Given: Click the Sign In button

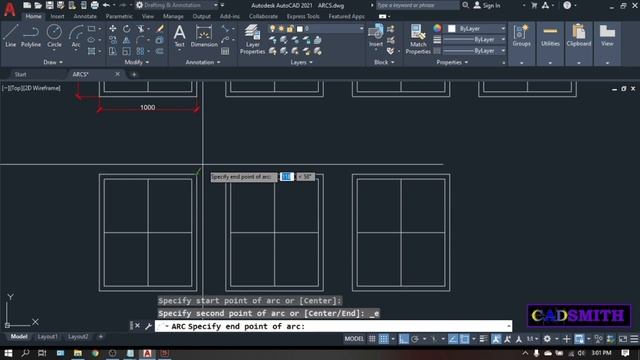Looking at the screenshot, I should 487,5.
